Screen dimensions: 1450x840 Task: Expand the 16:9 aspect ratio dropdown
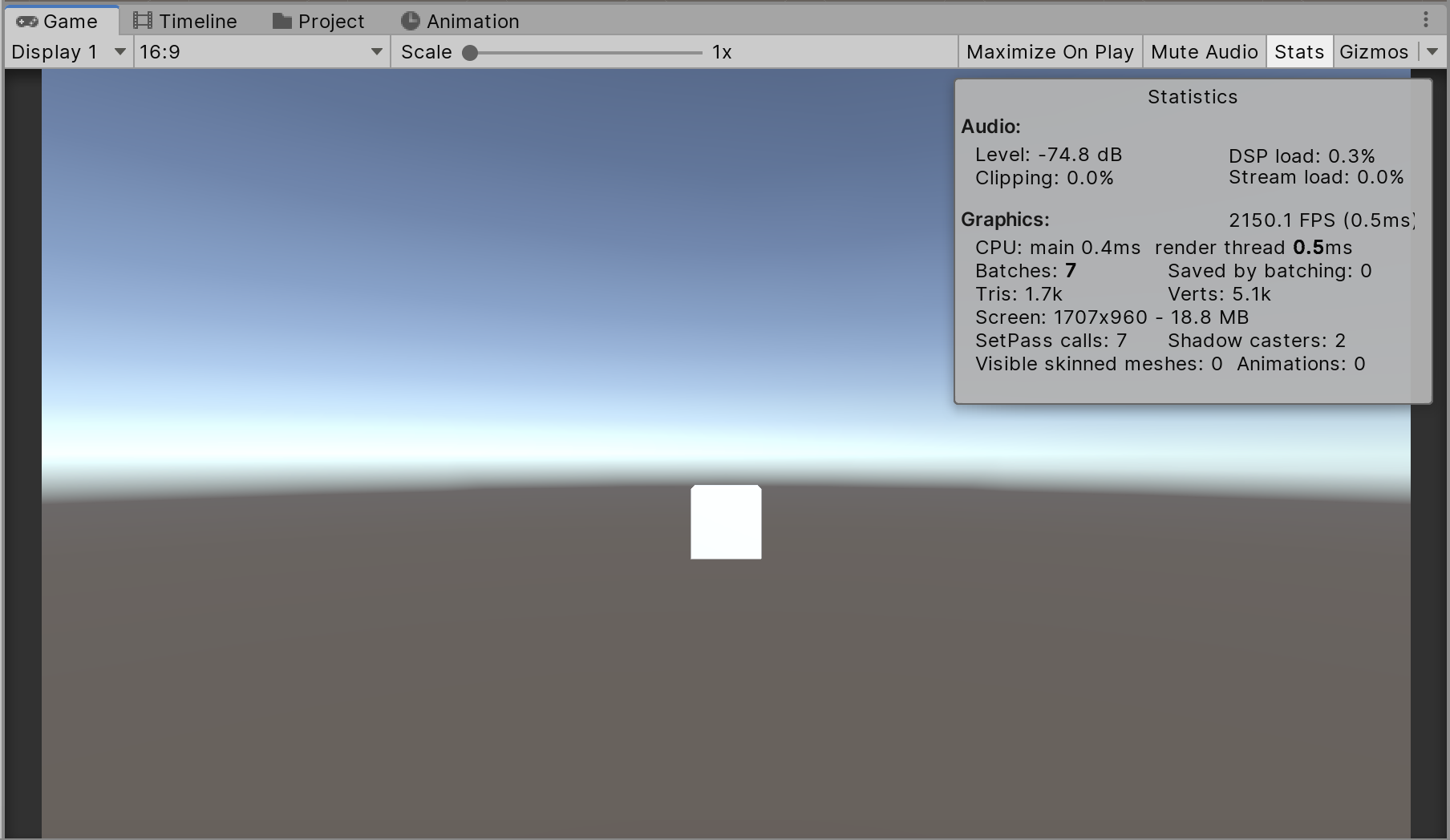click(261, 52)
